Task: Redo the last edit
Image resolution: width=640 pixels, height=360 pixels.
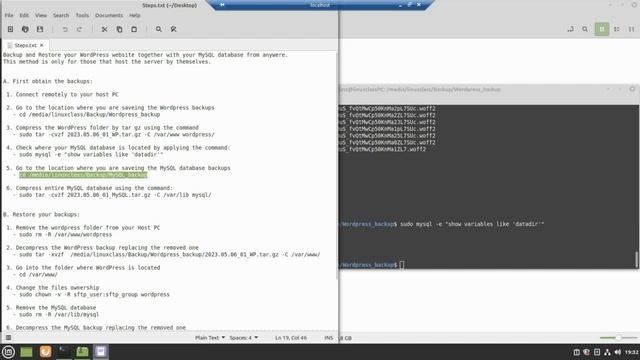Action: [80, 29]
